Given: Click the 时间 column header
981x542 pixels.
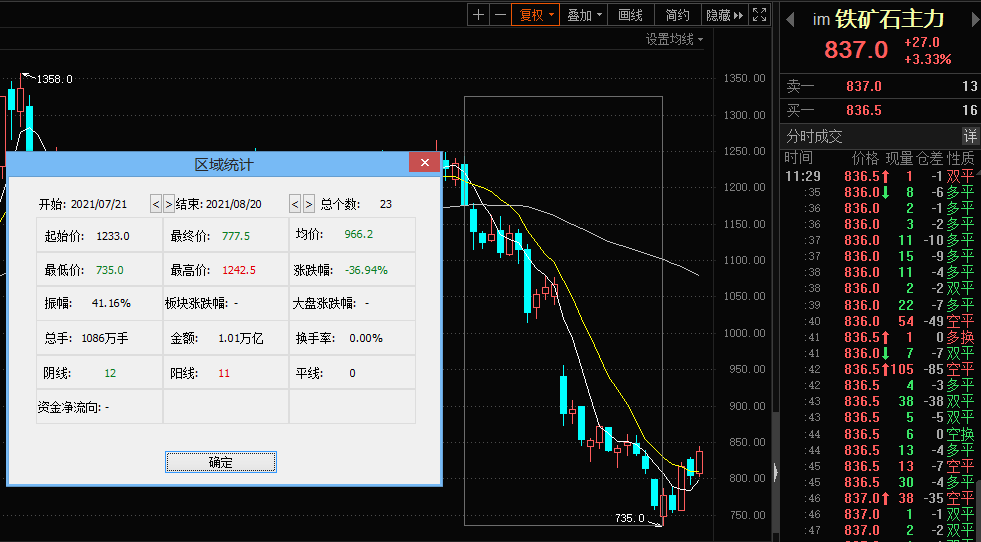Looking at the screenshot, I should 799,158.
